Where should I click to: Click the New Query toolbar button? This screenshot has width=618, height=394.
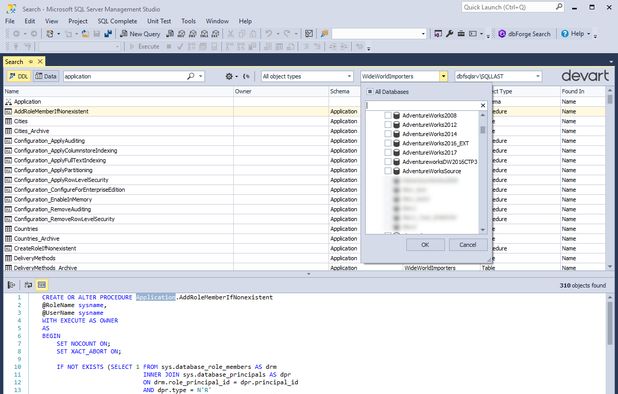pyautogui.click(x=140, y=34)
